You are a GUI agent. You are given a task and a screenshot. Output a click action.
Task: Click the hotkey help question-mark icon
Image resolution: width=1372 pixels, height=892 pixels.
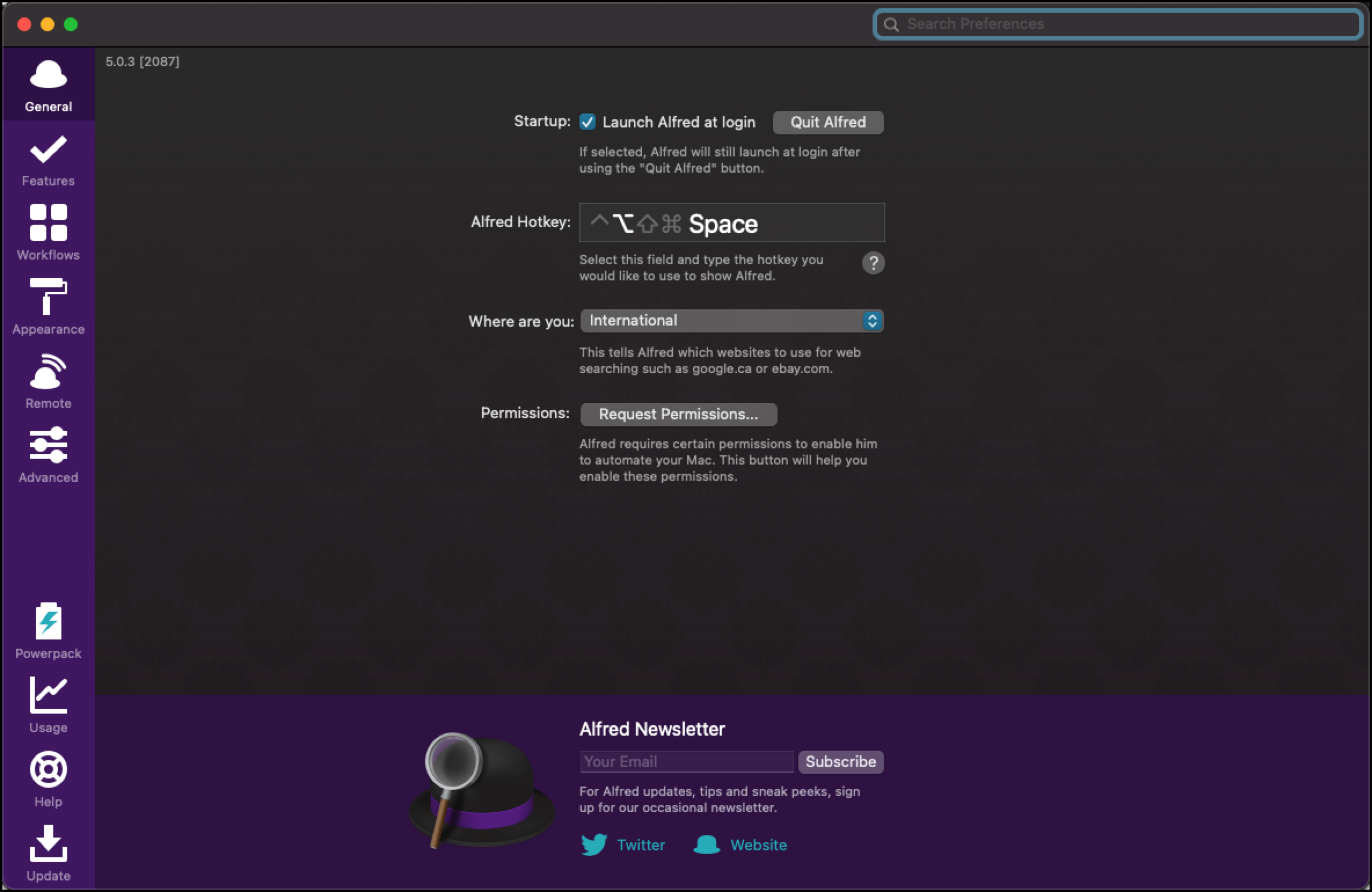(873, 263)
